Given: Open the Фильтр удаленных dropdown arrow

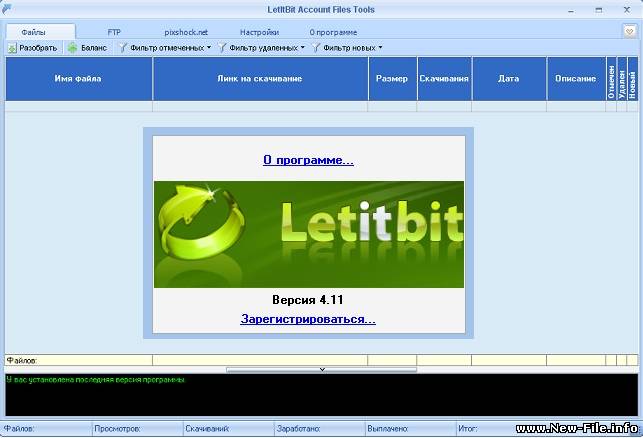Looking at the screenshot, I should 303,48.
